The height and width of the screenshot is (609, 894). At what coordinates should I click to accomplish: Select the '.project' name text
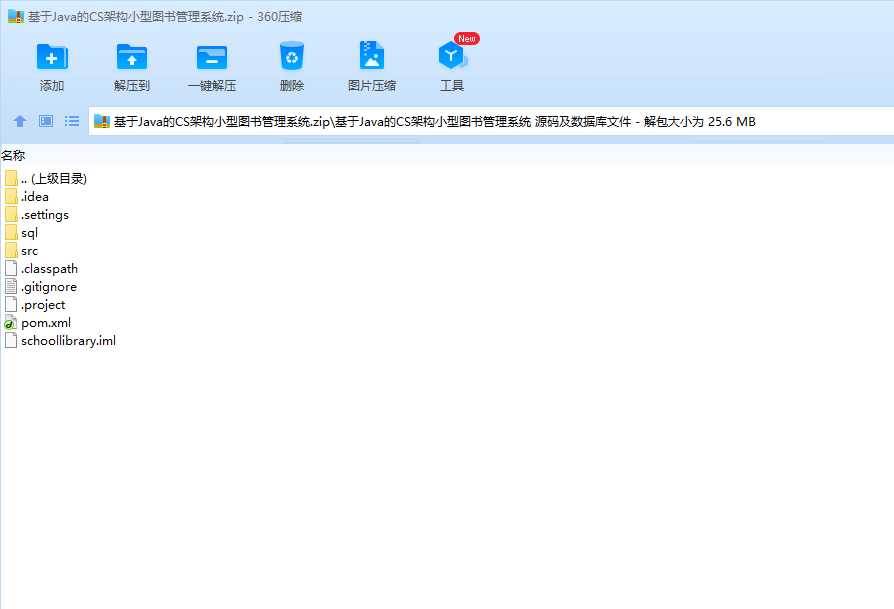43,305
